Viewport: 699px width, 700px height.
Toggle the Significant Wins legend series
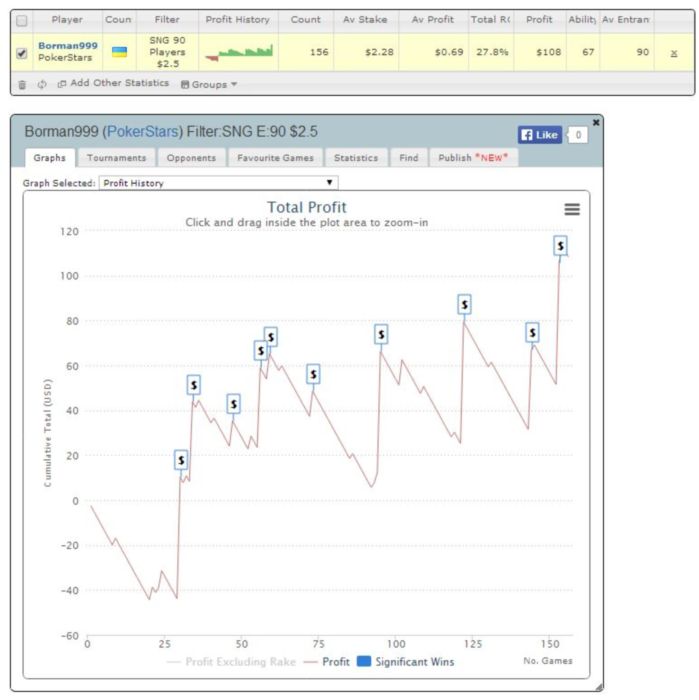tap(406, 662)
